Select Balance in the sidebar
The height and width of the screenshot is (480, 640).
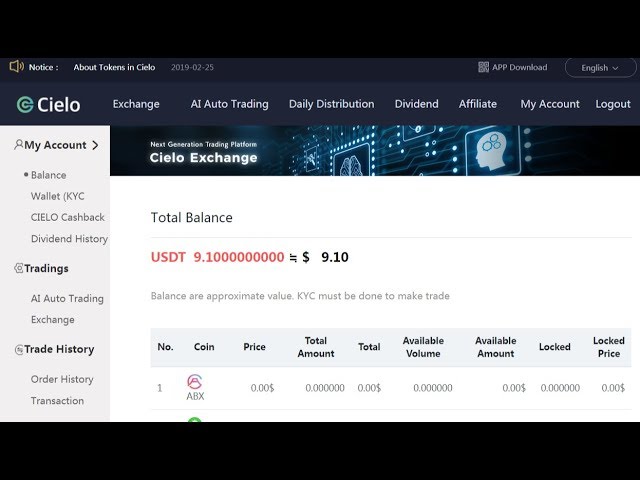(x=49, y=175)
